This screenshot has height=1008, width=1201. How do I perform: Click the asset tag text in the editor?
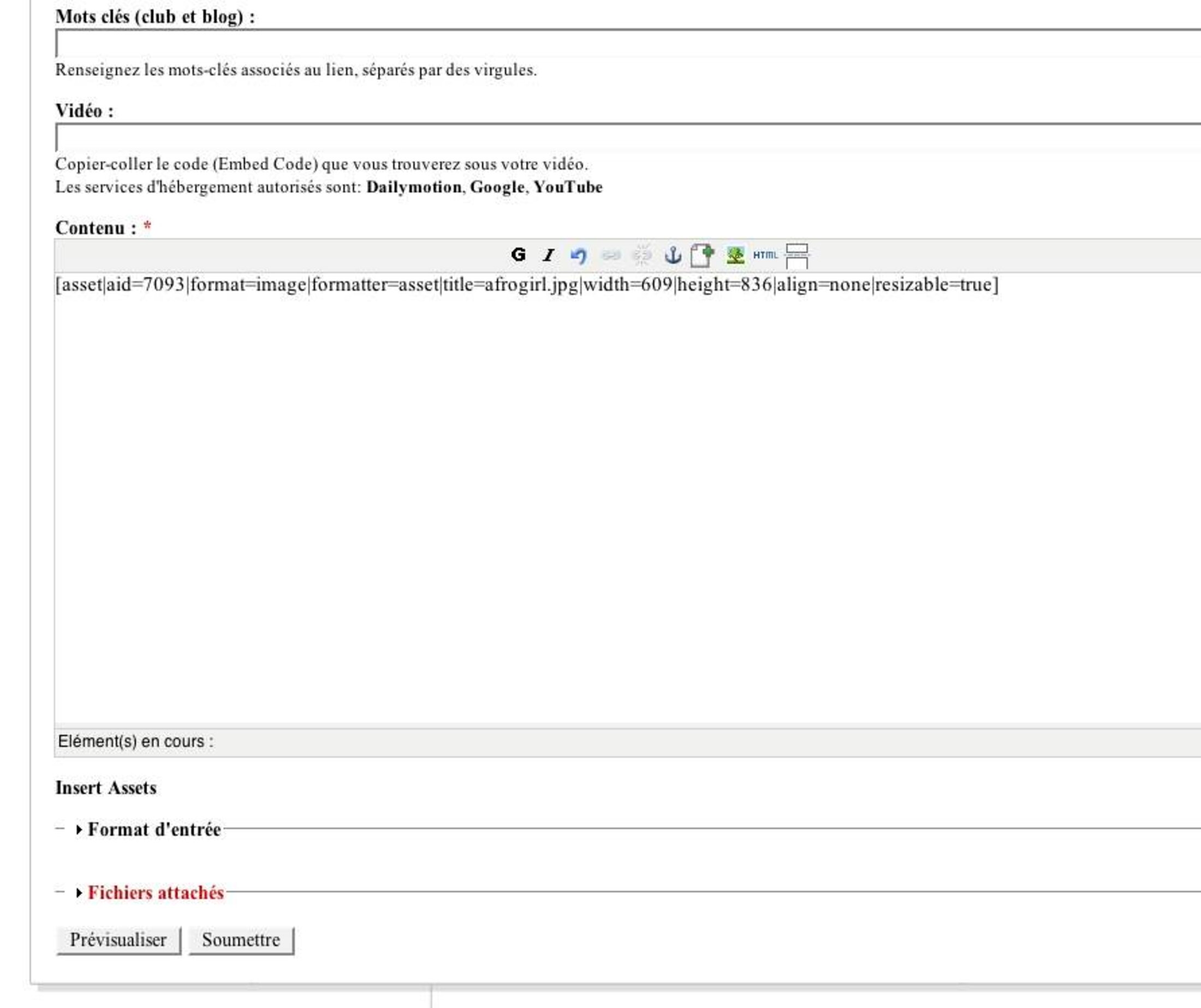(x=526, y=285)
